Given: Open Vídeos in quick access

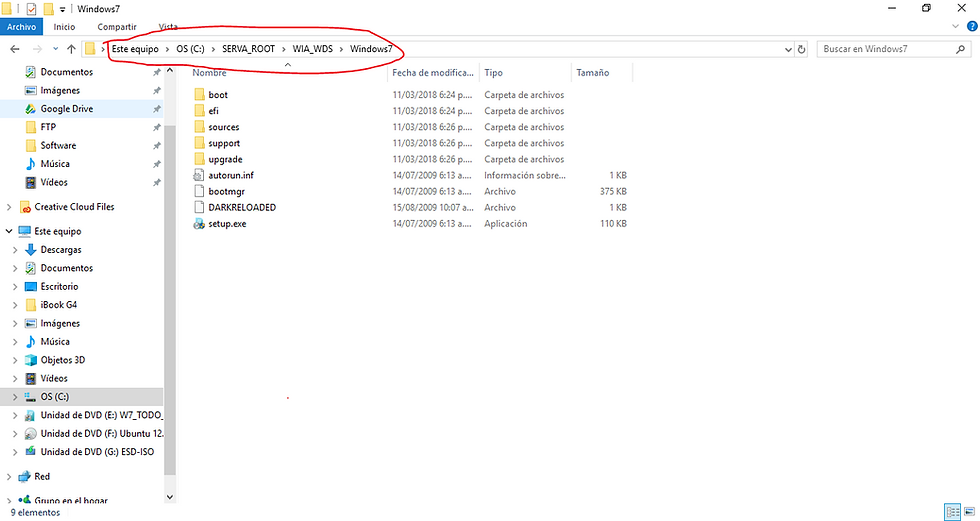Looking at the screenshot, I should [x=54, y=182].
